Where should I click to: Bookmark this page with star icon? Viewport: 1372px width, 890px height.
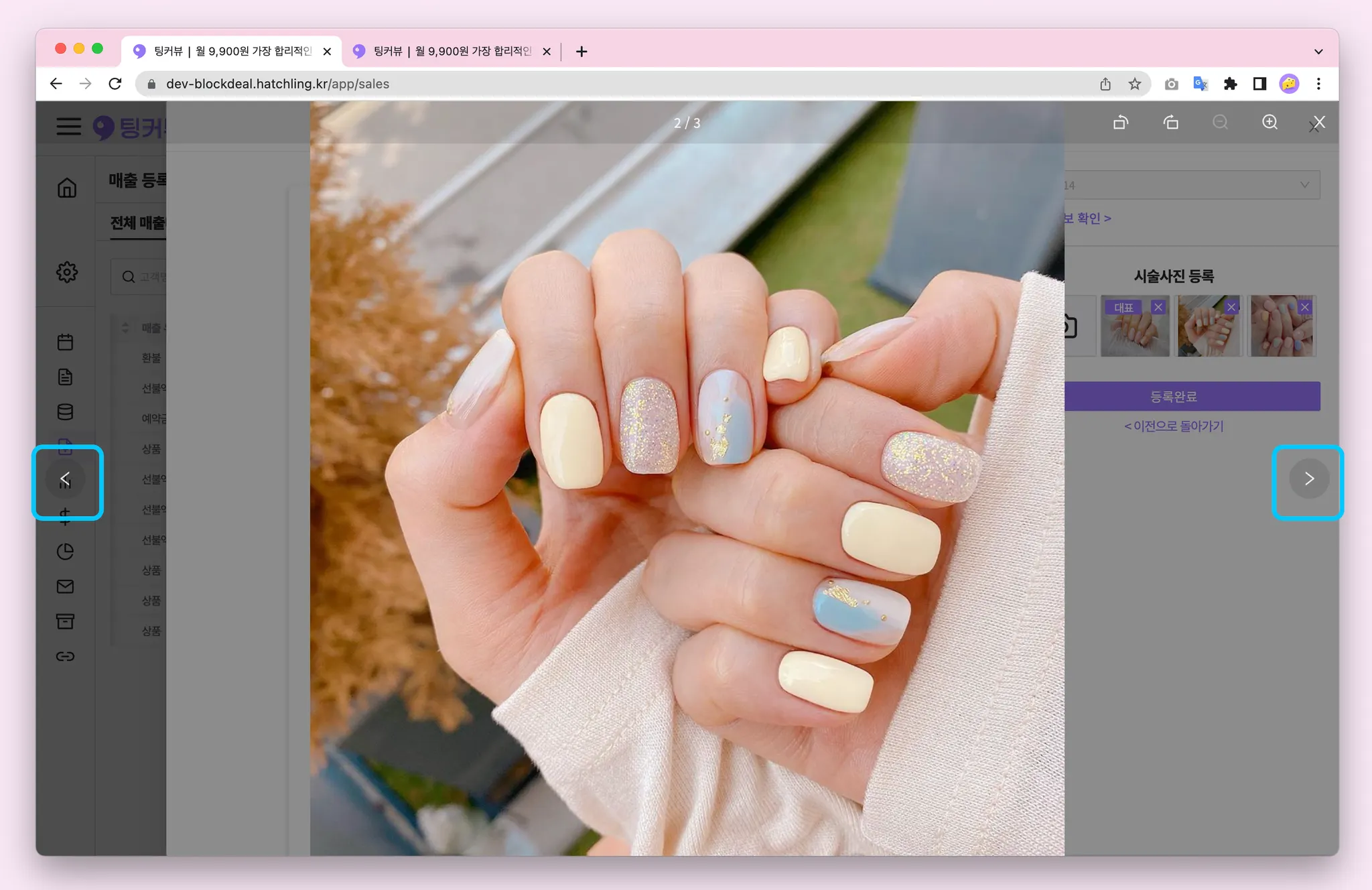[1134, 84]
